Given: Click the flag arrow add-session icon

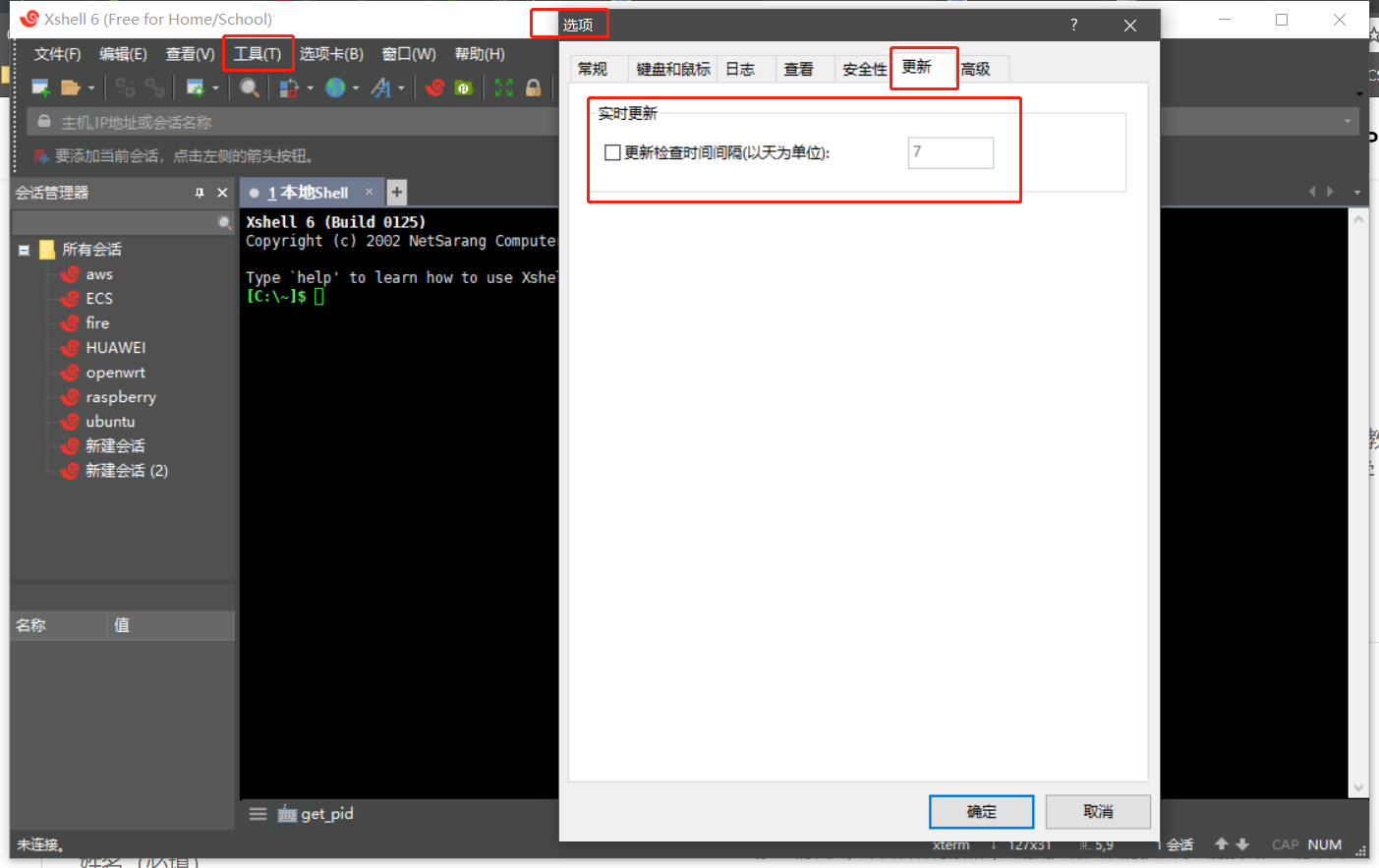Looking at the screenshot, I should pyautogui.click(x=41, y=156).
